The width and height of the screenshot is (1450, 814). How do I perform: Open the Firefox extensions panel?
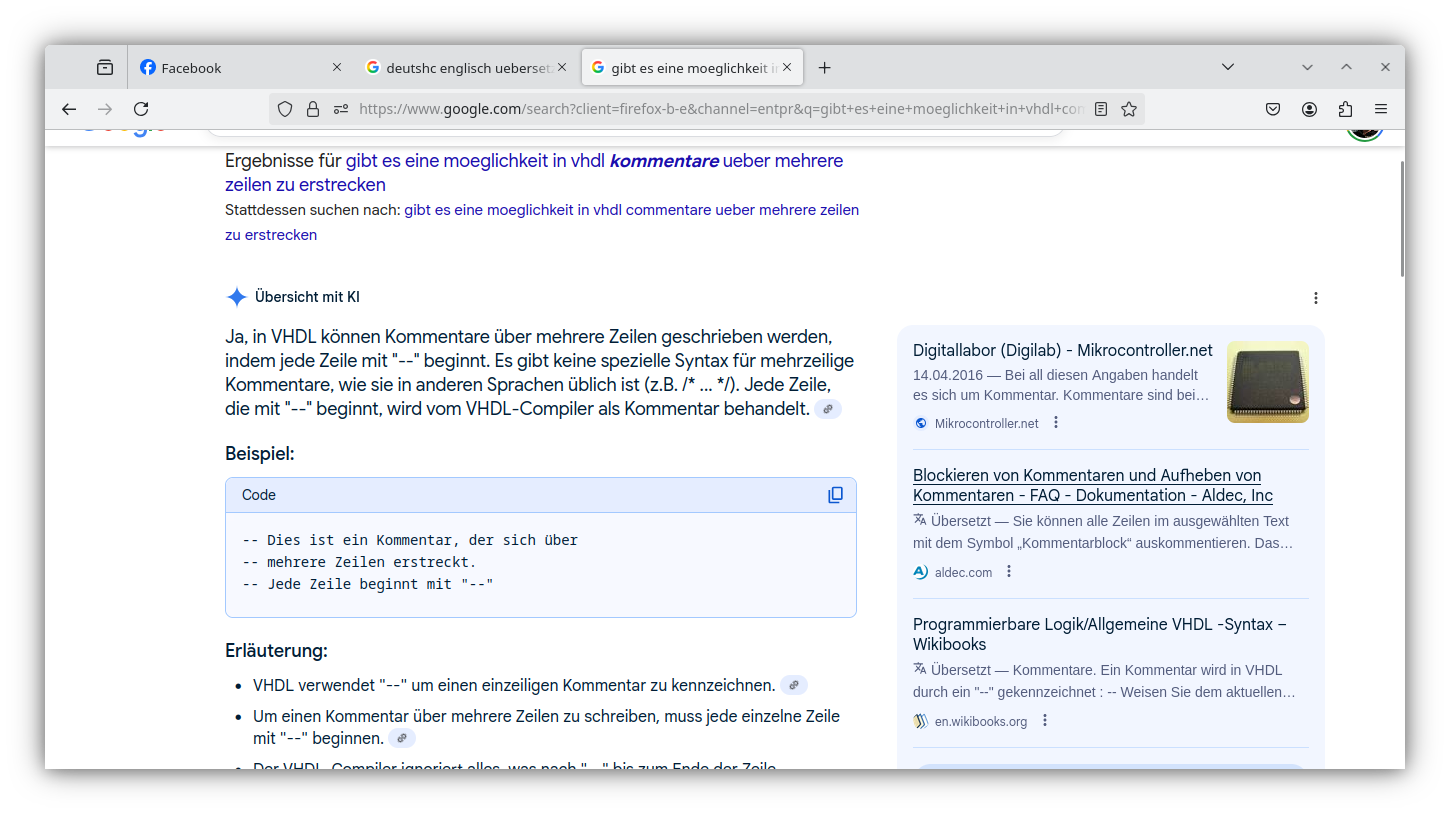coord(1345,109)
